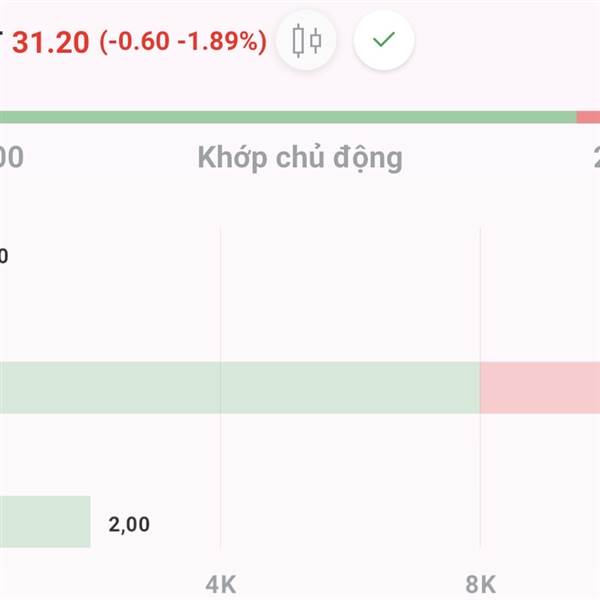
Task: Click empty chart area between 4K and 8K gridlines
Action: pyautogui.click(x=350, y=291)
